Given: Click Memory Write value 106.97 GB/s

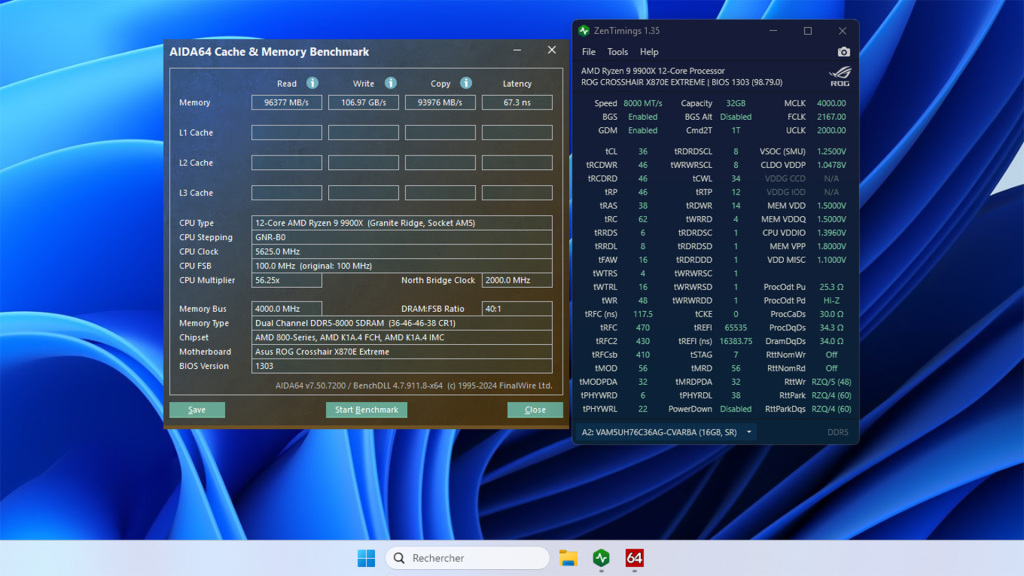Looking at the screenshot, I should [x=363, y=103].
